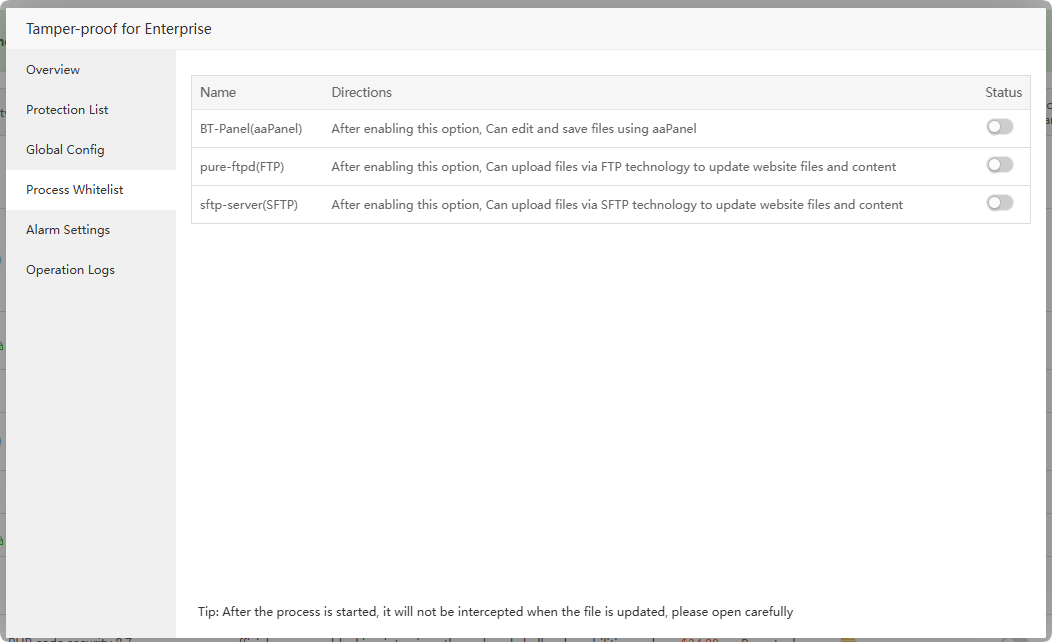Toggle sftp-server(SFTP) whitelist status
This screenshot has width=1052, height=642.
(x=999, y=203)
